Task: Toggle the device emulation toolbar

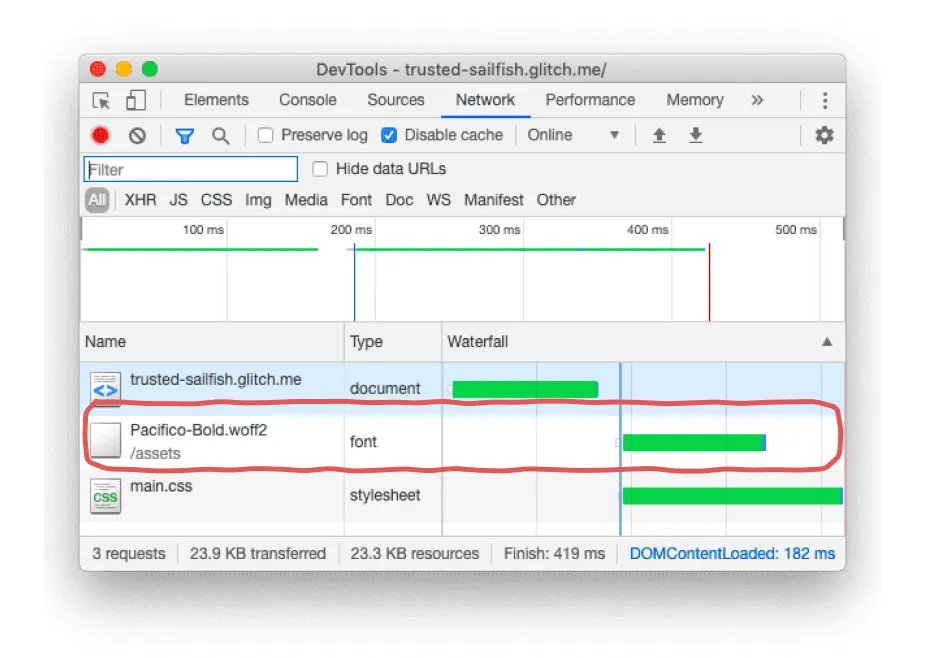Action: click(135, 100)
